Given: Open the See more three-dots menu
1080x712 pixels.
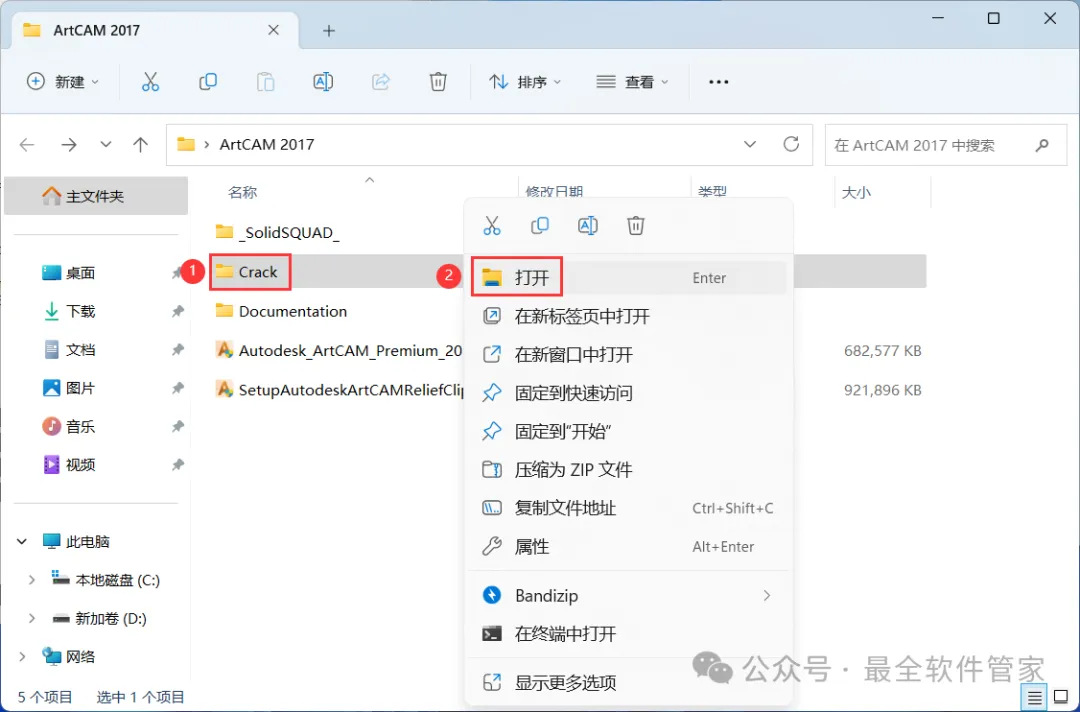Looking at the screenshot, I should 718,82.
